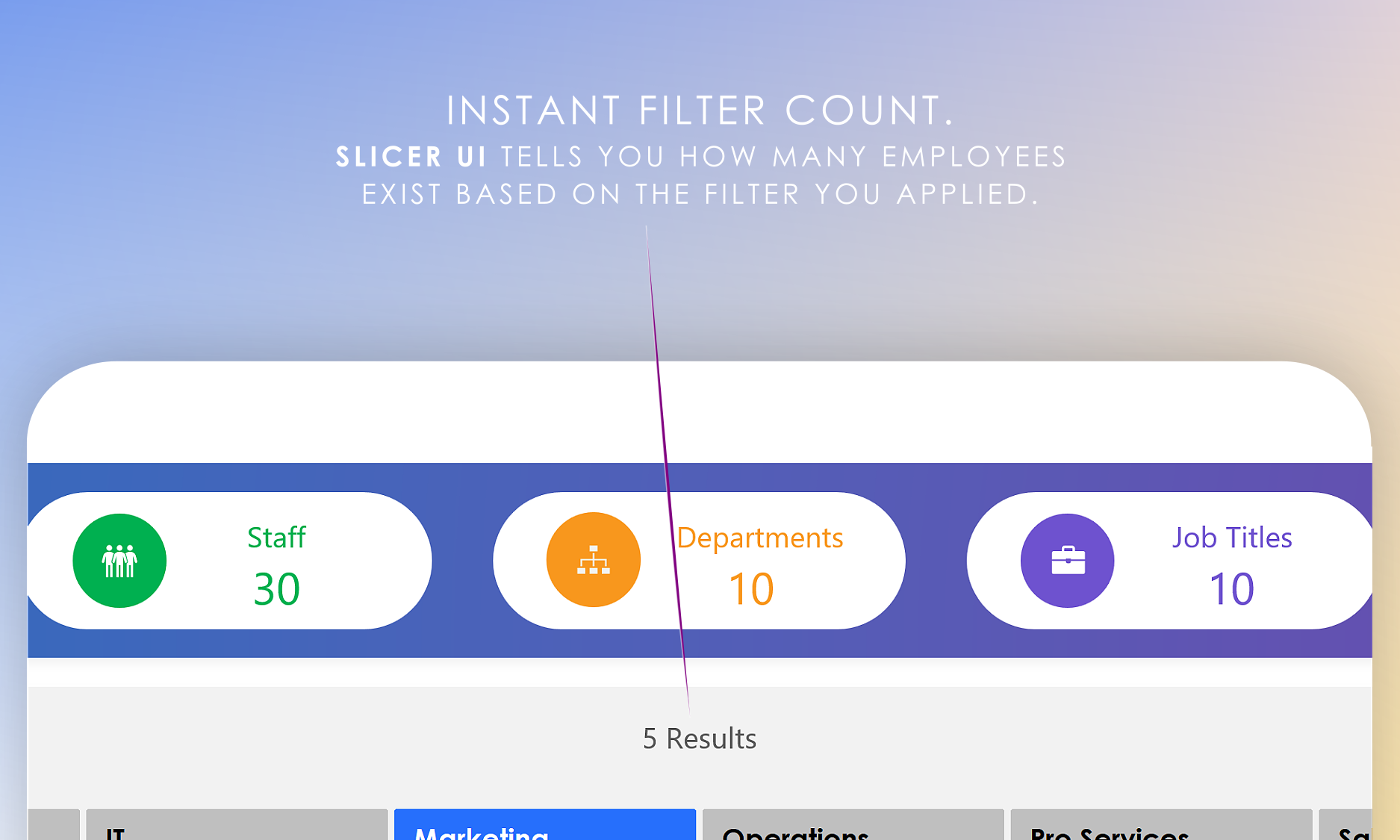Click the orange Departments count of 10
Image resolution: width=1400 pixels, height=840 pixels.
[751, 589]
